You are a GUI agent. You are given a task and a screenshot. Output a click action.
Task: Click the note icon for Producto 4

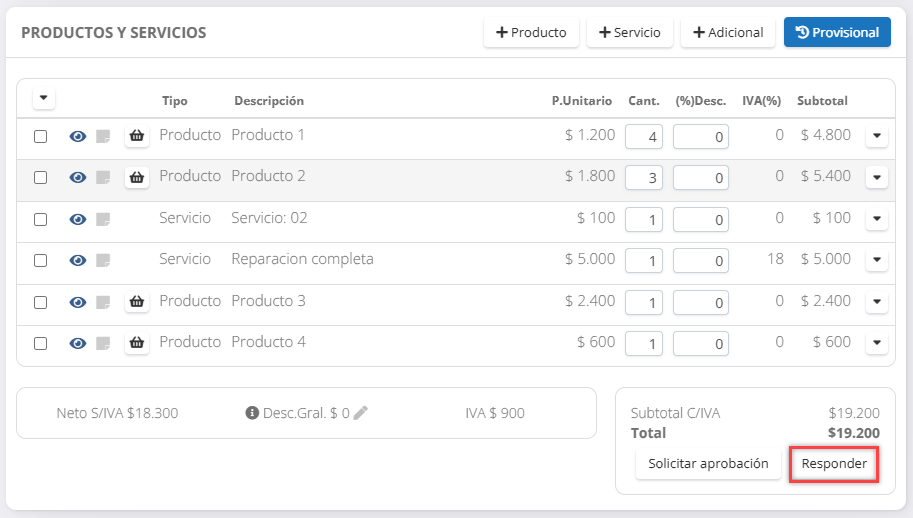pyautogui.click(x=103, y=343)
